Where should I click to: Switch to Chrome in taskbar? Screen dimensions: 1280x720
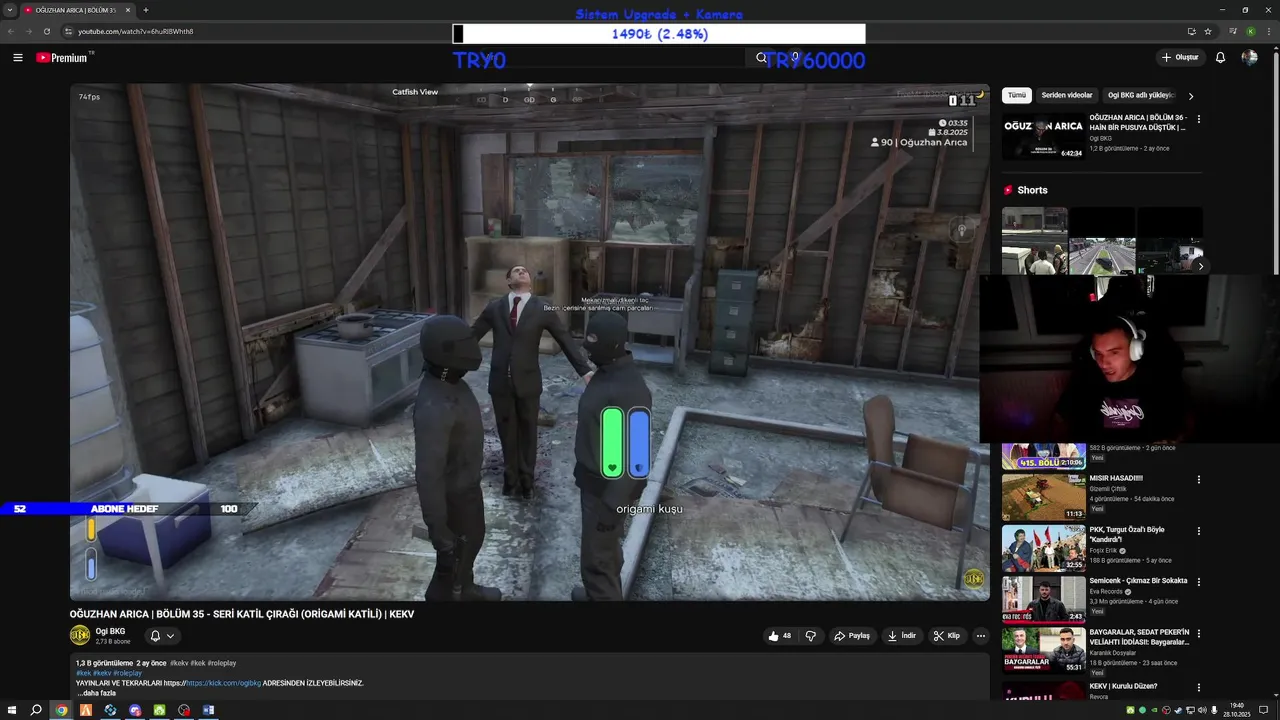[x=61, y=710]
